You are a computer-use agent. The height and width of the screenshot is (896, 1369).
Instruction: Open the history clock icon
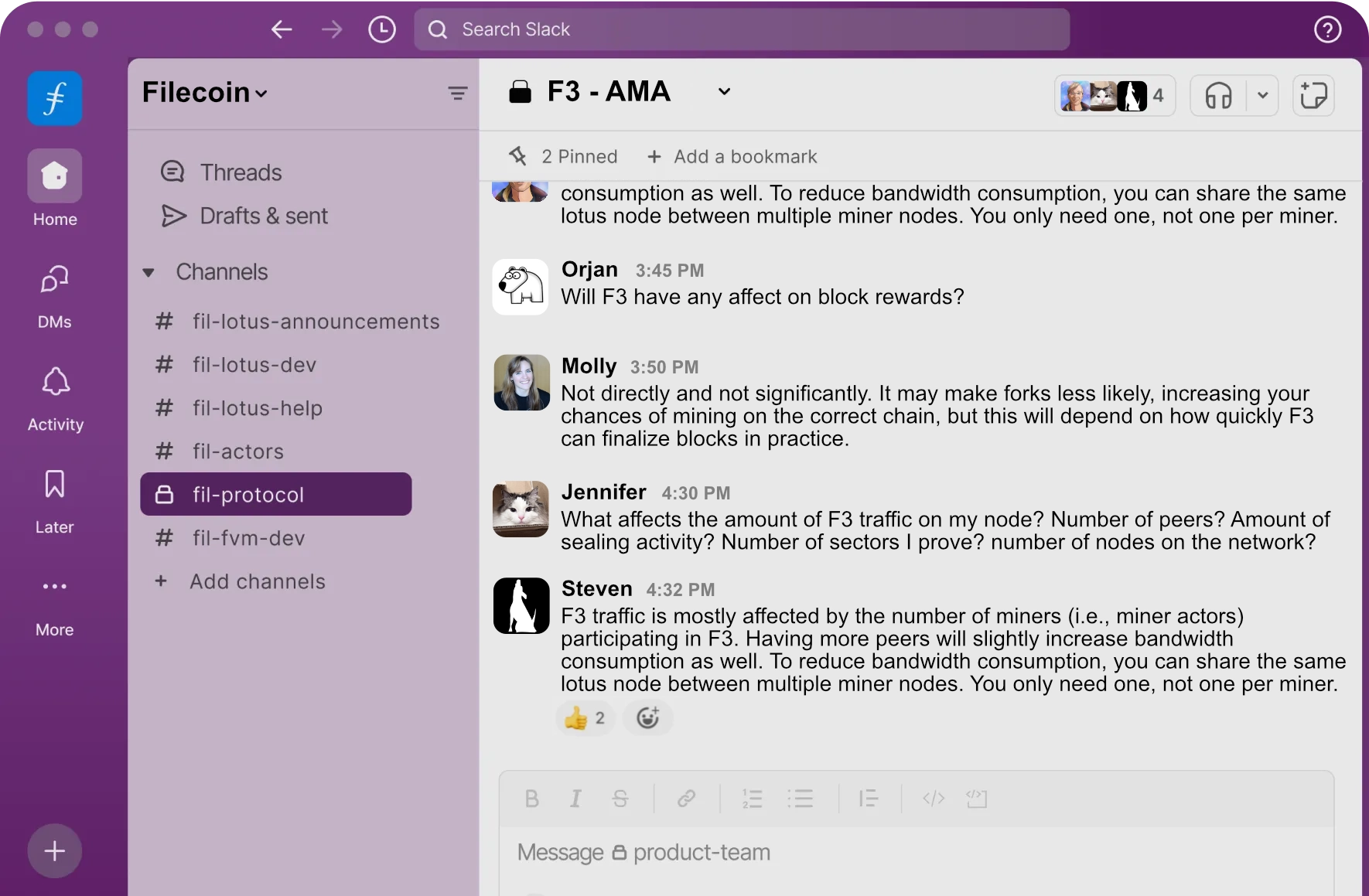click(381, 29)
